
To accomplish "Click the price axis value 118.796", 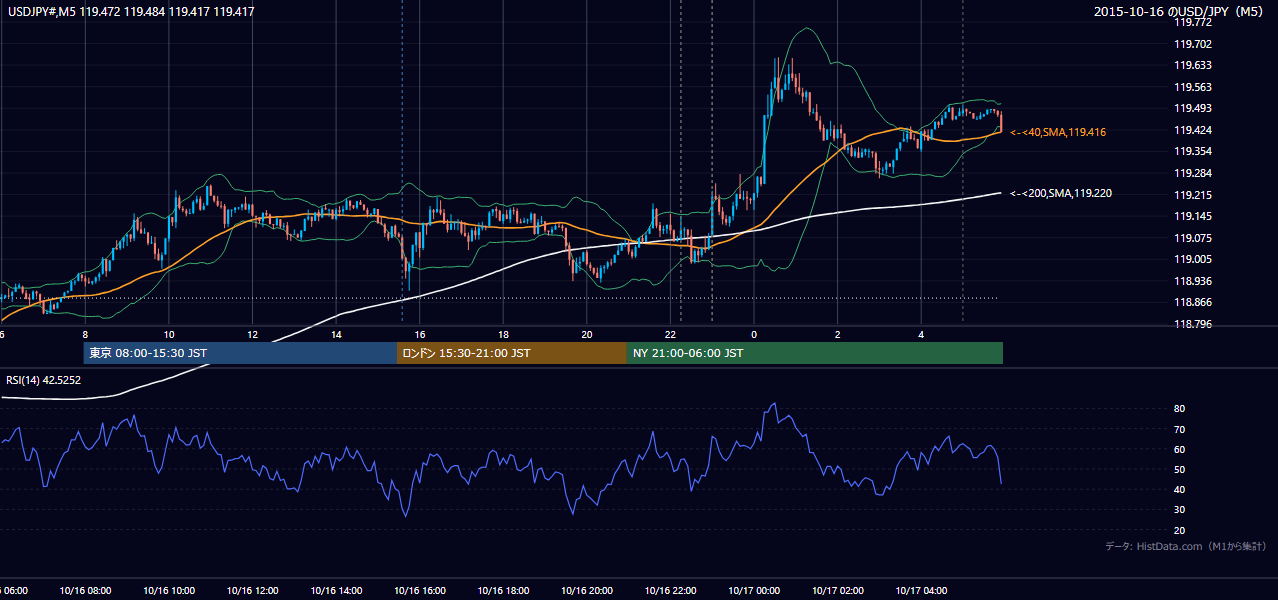I will [x=1192, y=324].
